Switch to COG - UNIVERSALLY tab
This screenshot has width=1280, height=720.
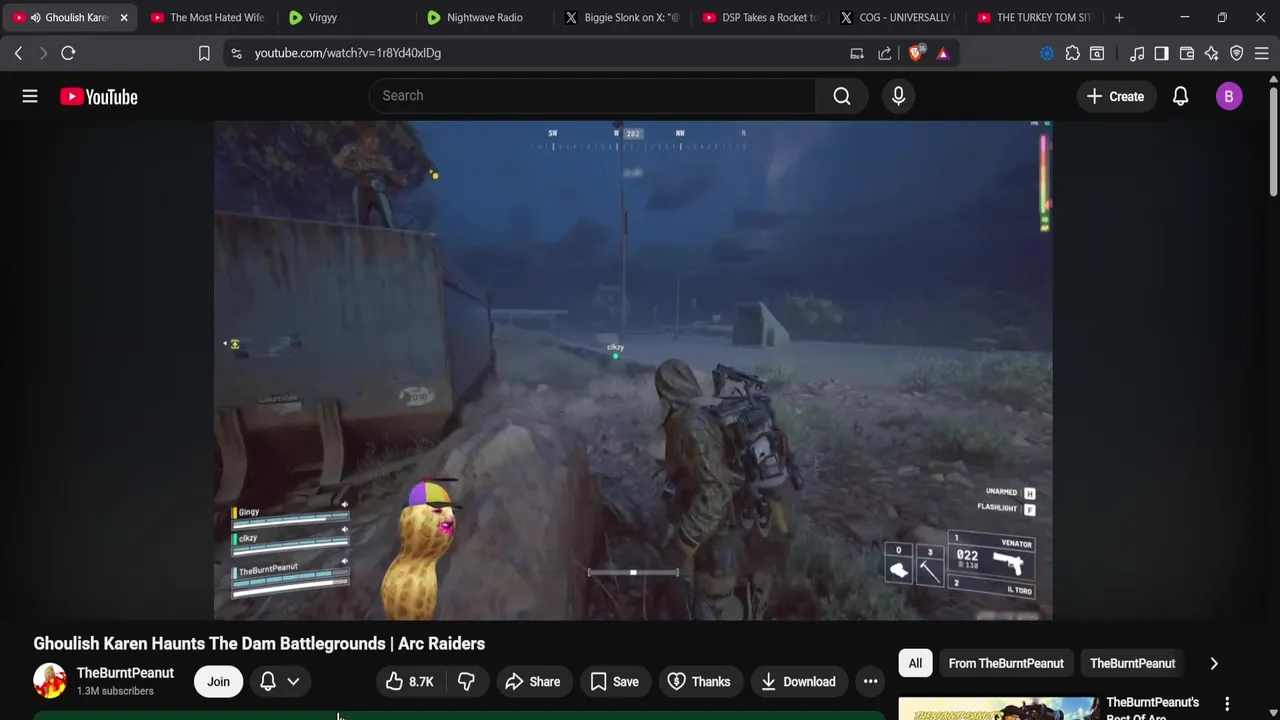(x=898, y=17)
